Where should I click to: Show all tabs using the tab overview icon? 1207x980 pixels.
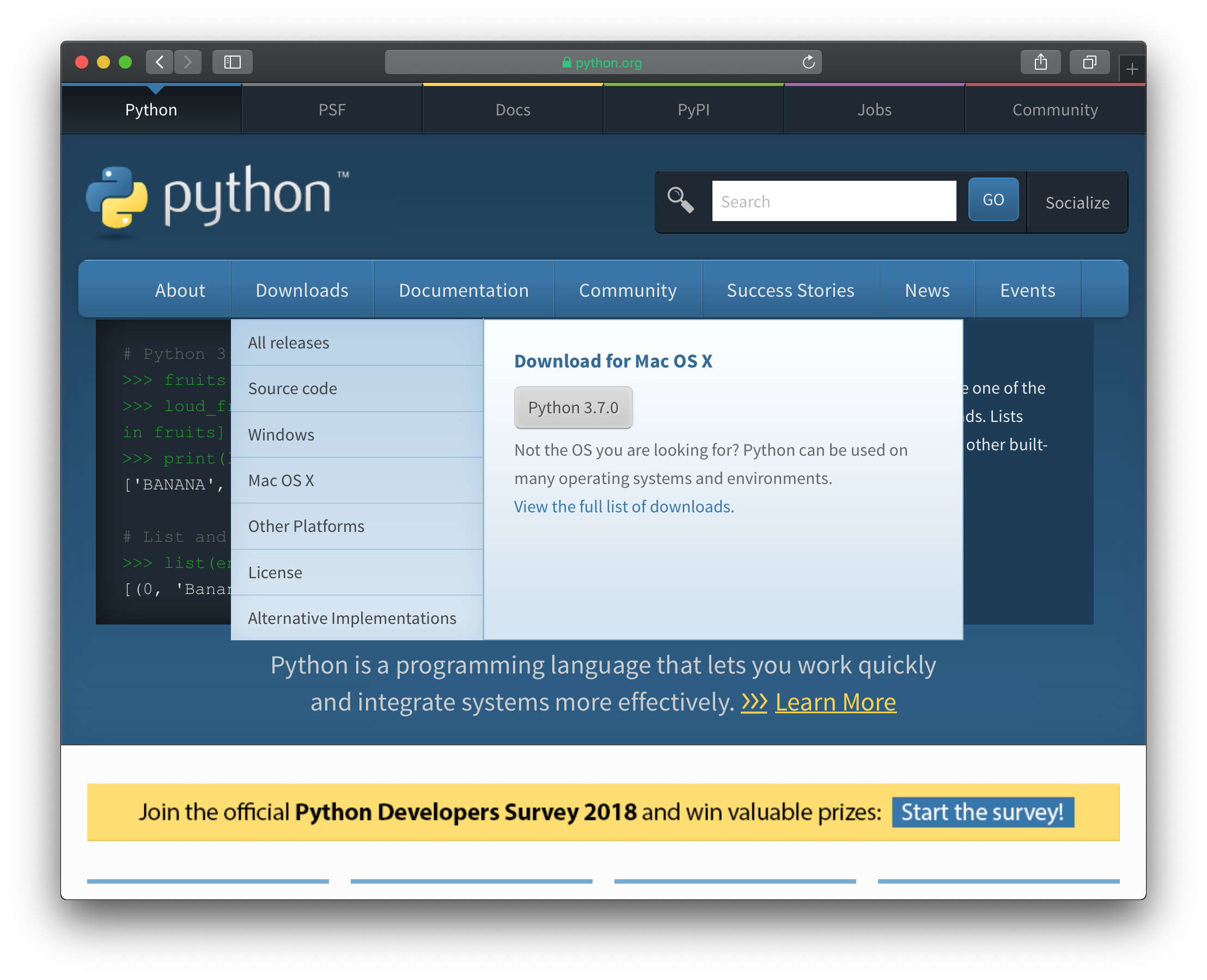(x=1089, y=62)
